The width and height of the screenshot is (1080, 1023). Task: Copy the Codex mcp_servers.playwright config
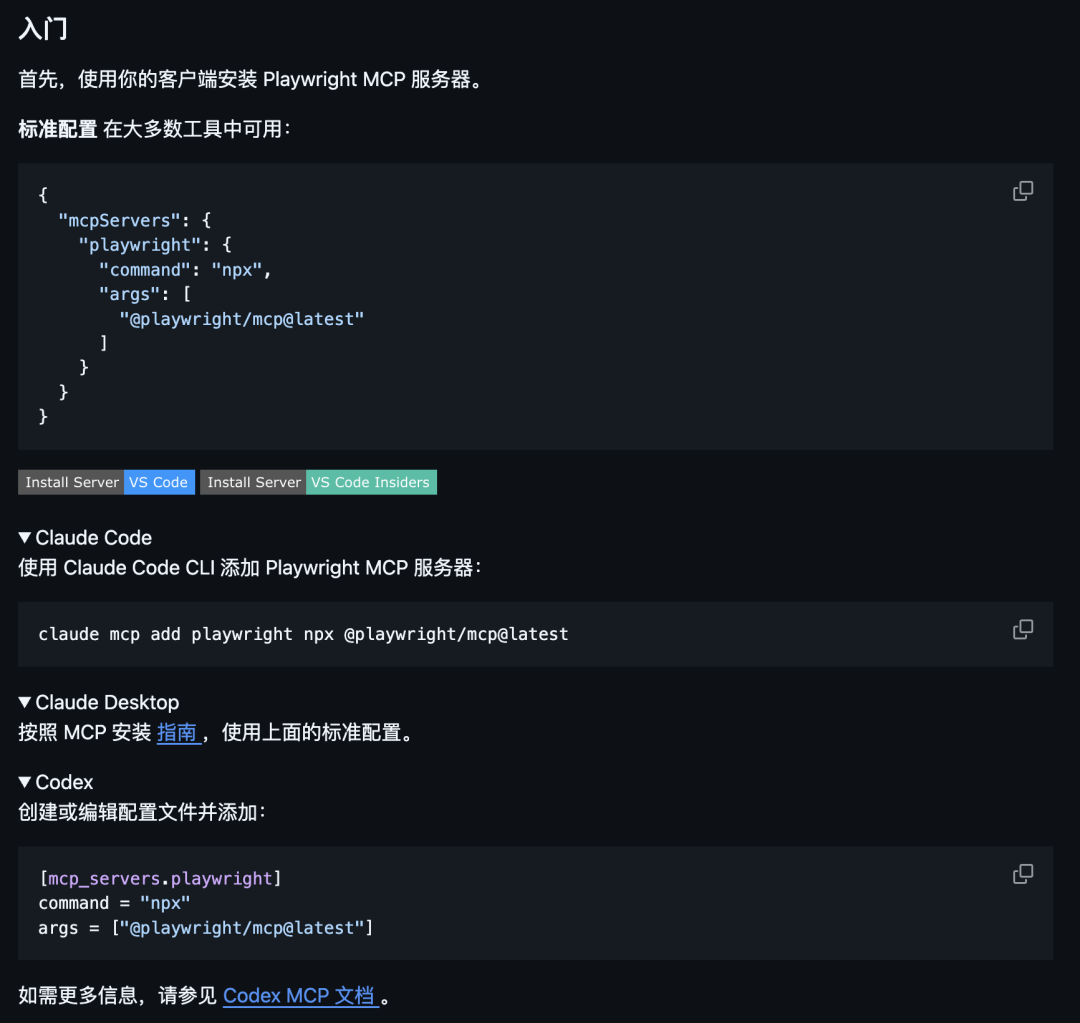click(x=1023, y=874)
